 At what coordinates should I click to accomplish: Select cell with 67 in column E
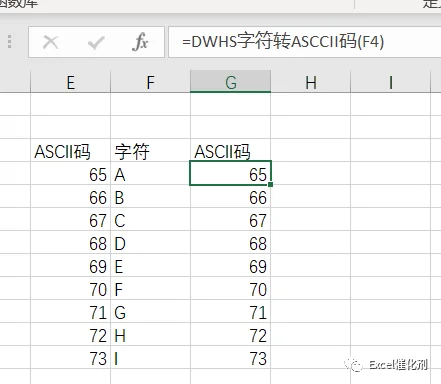[70, 219]
